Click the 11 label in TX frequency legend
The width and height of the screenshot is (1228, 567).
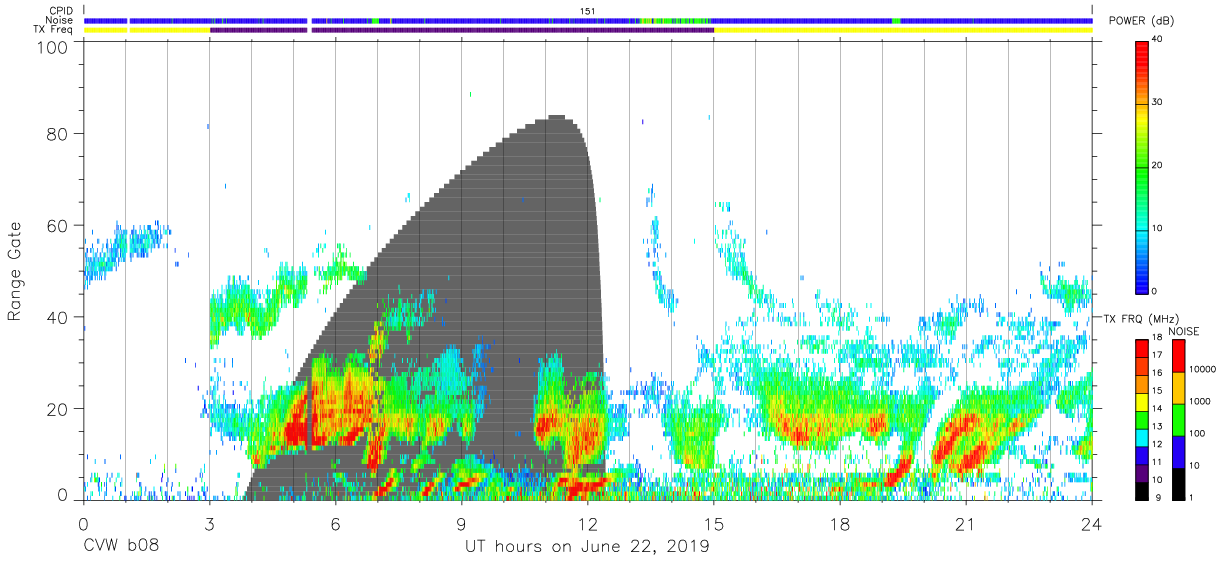[x=1157, y=463]
